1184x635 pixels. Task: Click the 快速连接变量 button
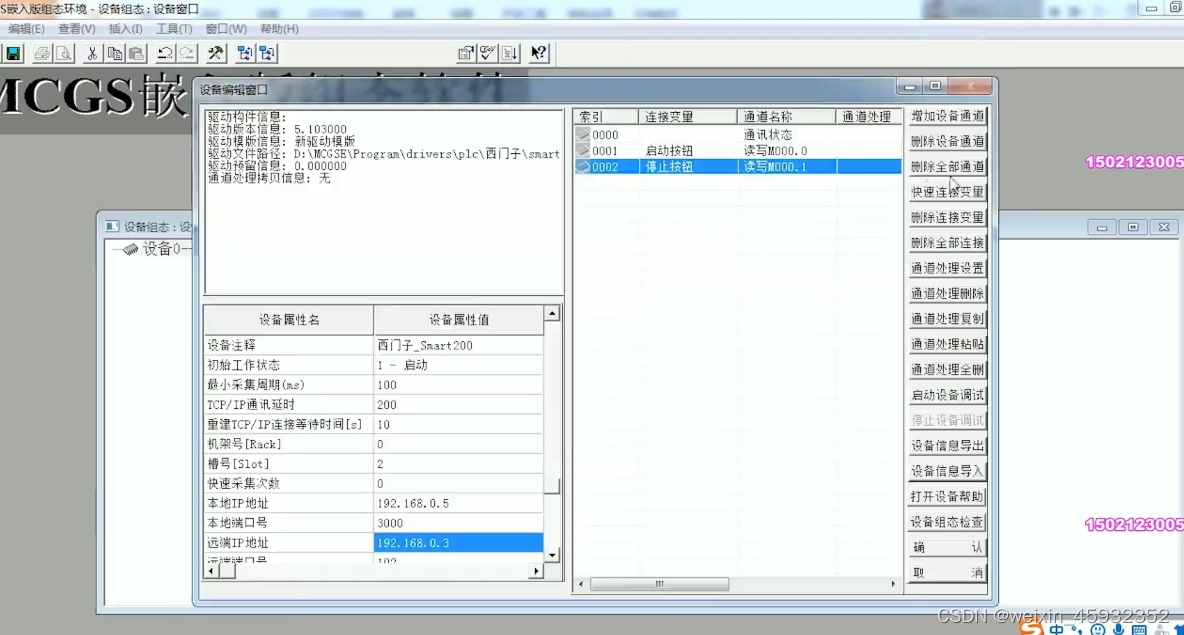[x=947, y=192]
